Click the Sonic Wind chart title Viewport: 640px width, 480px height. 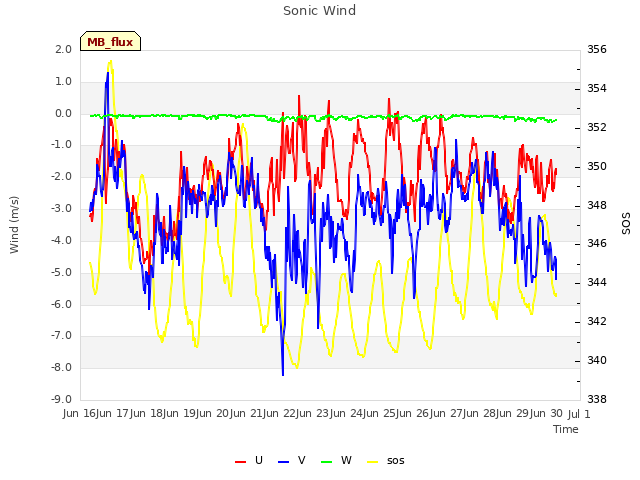(319, 10)
